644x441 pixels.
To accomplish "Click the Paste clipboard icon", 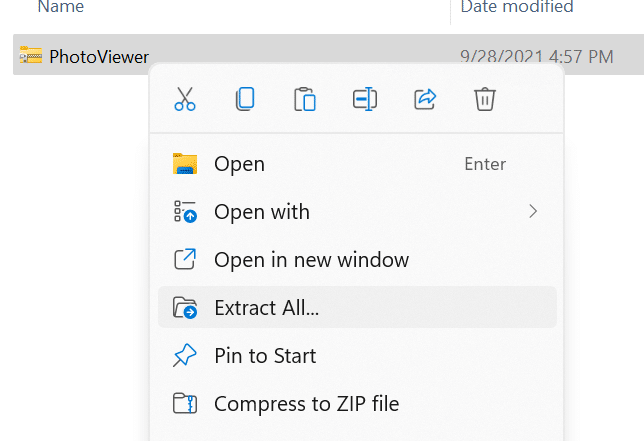I will tap(305, 99).
